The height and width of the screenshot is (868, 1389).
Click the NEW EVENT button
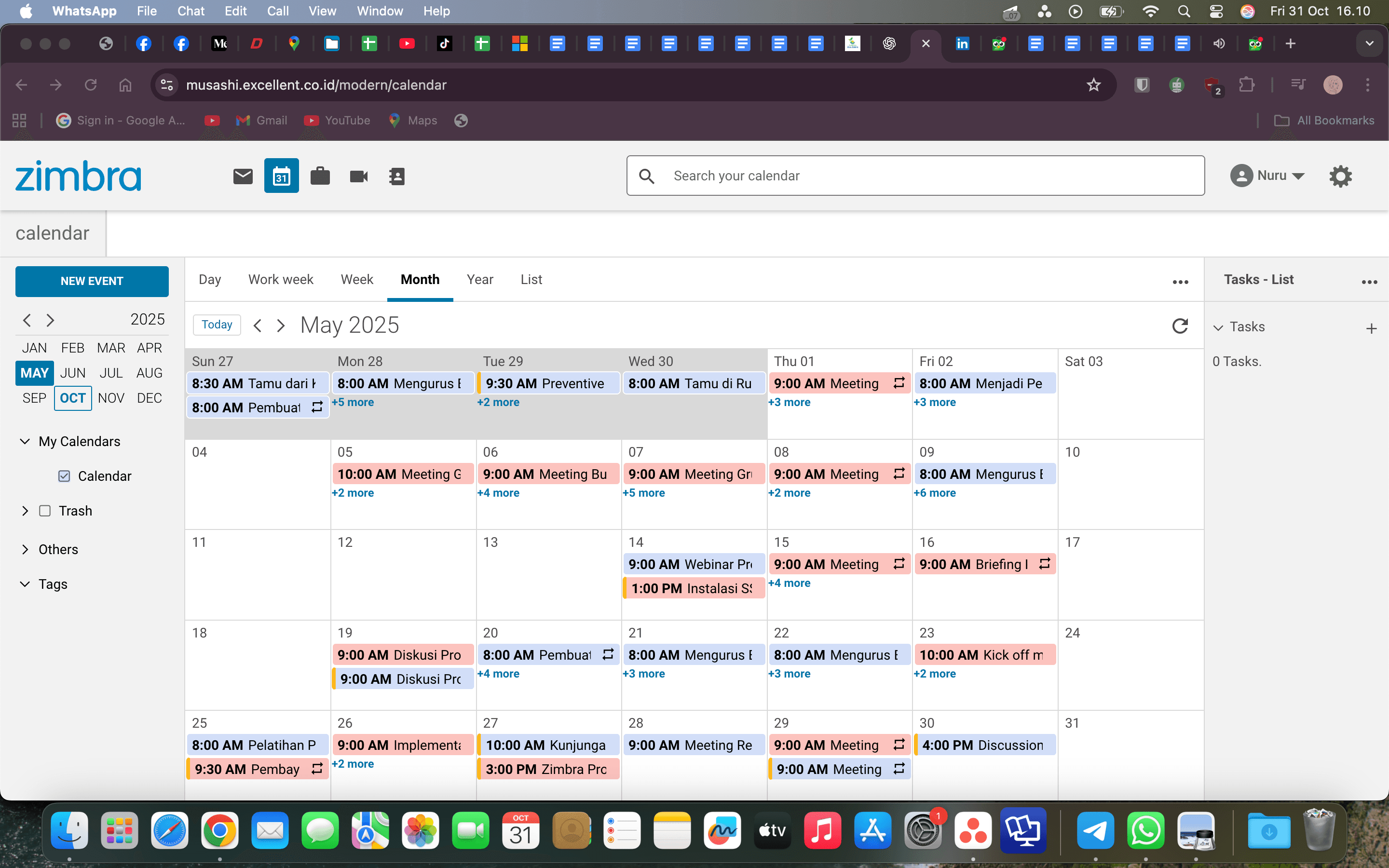tap(92, 281)
